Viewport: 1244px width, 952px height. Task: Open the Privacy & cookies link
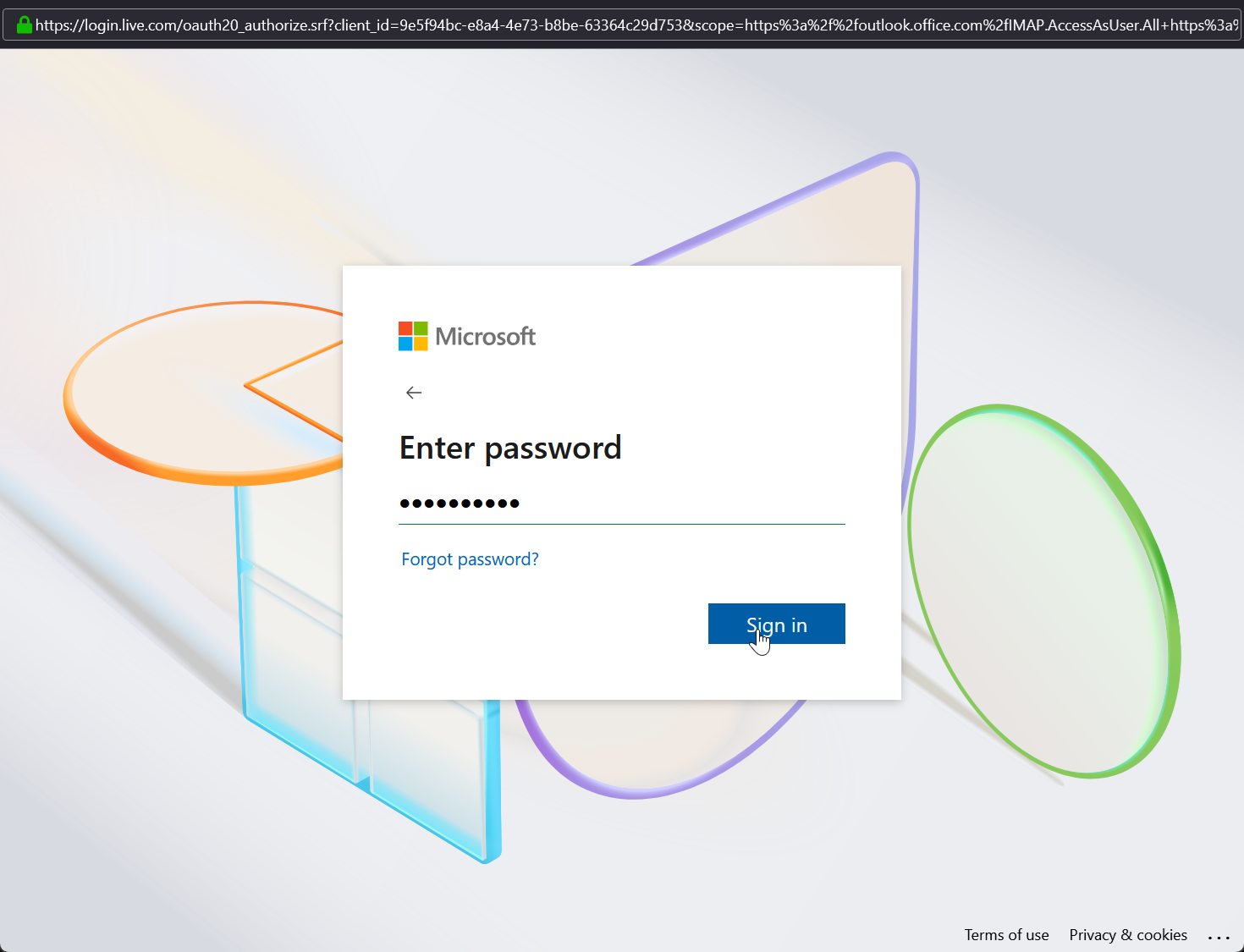1128,935
